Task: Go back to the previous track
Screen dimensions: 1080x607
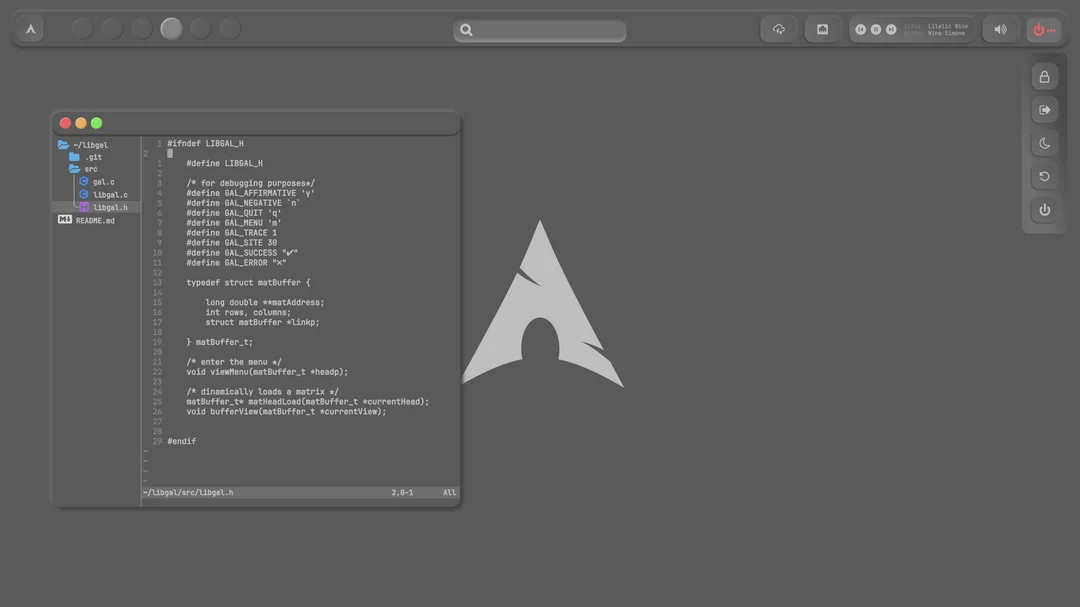Action: [859, 29]
